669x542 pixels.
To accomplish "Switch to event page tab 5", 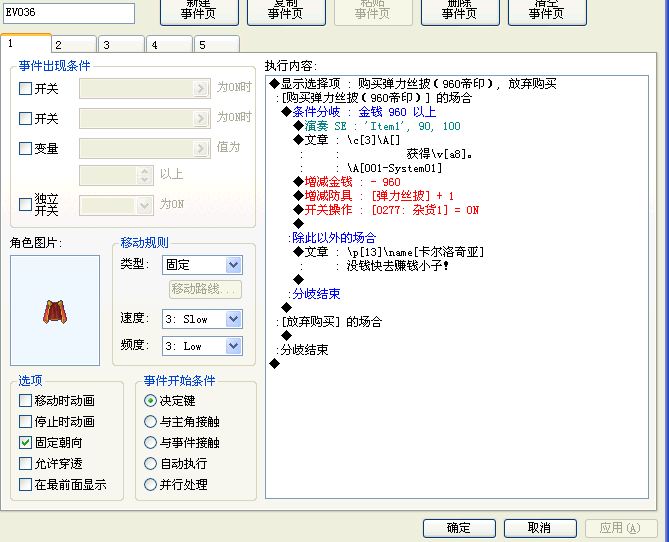I will coord(217,45).
